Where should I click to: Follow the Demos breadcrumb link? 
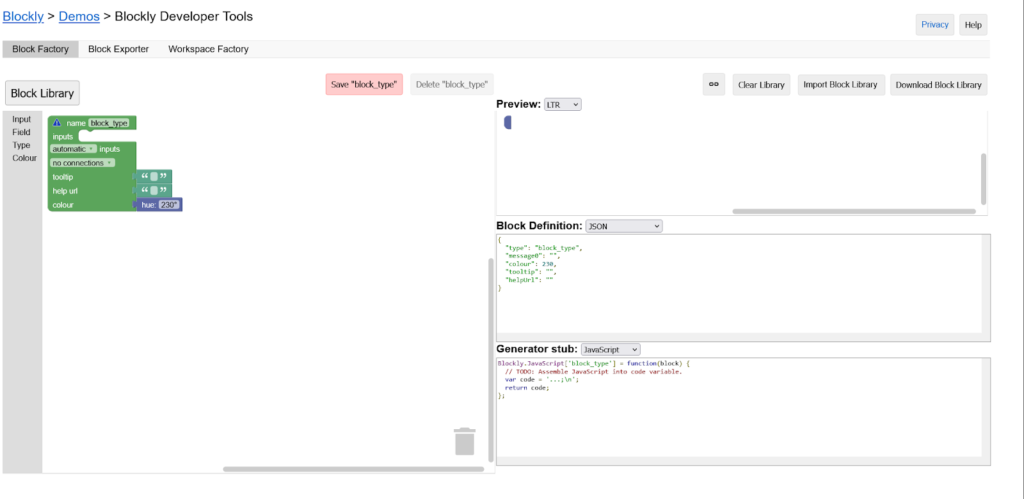point(79,16)
